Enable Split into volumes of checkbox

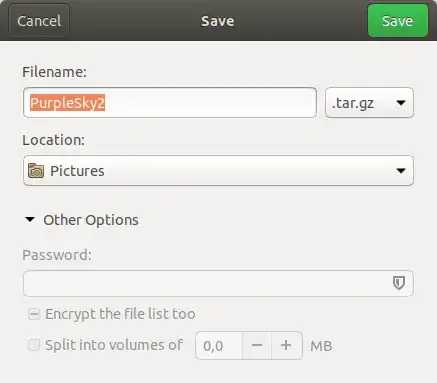34,345
